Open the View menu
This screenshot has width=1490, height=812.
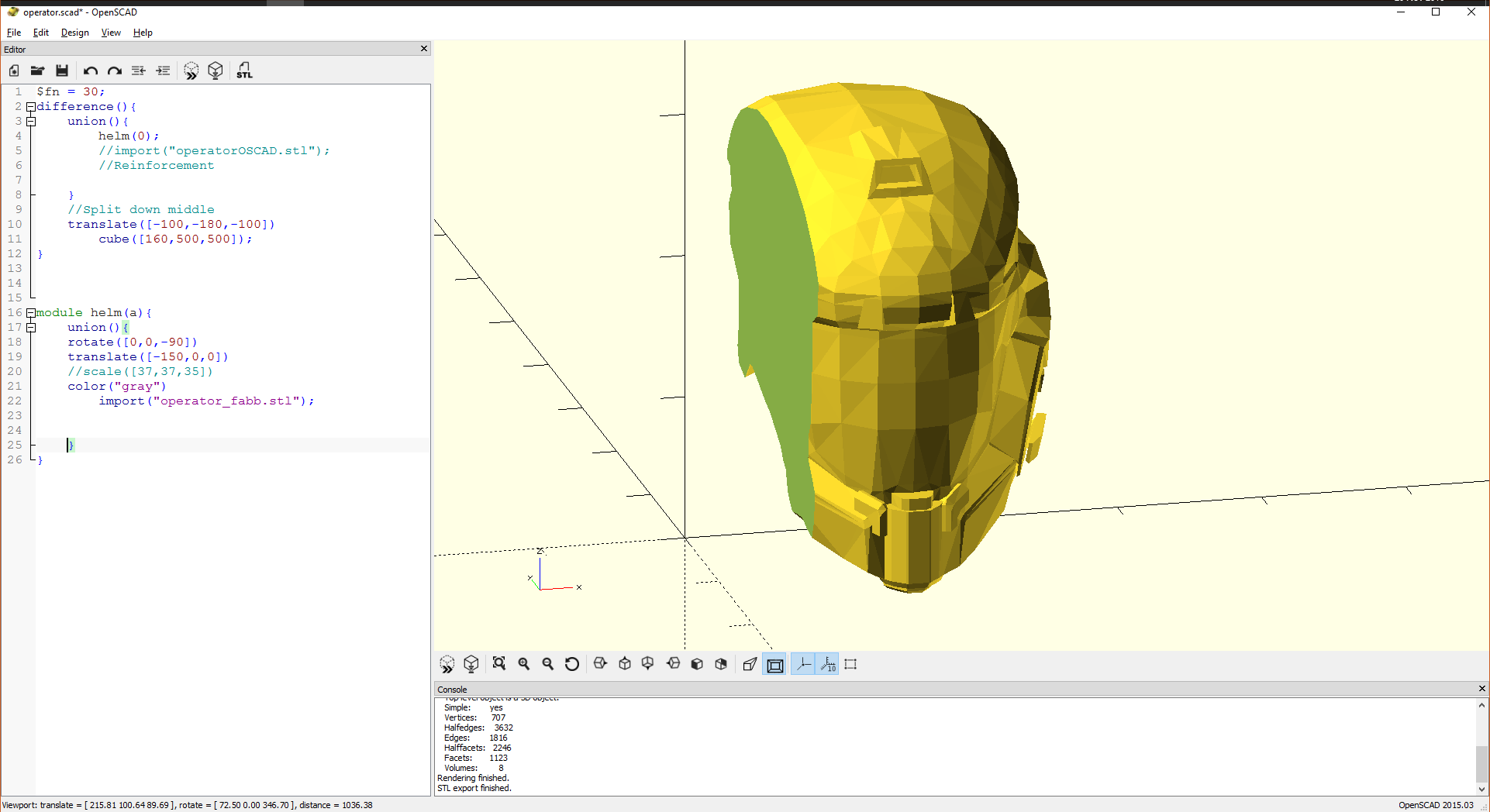[111, 33]
